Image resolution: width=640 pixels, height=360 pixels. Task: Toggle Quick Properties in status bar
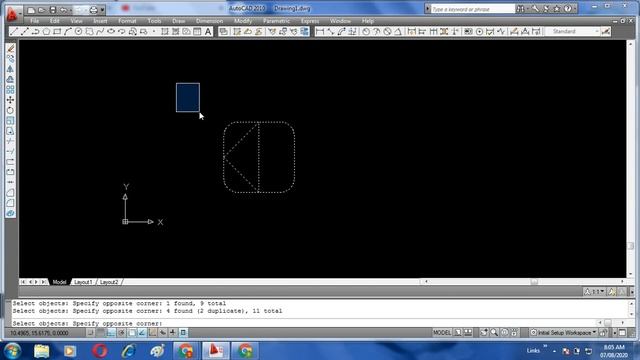(183, 333)
